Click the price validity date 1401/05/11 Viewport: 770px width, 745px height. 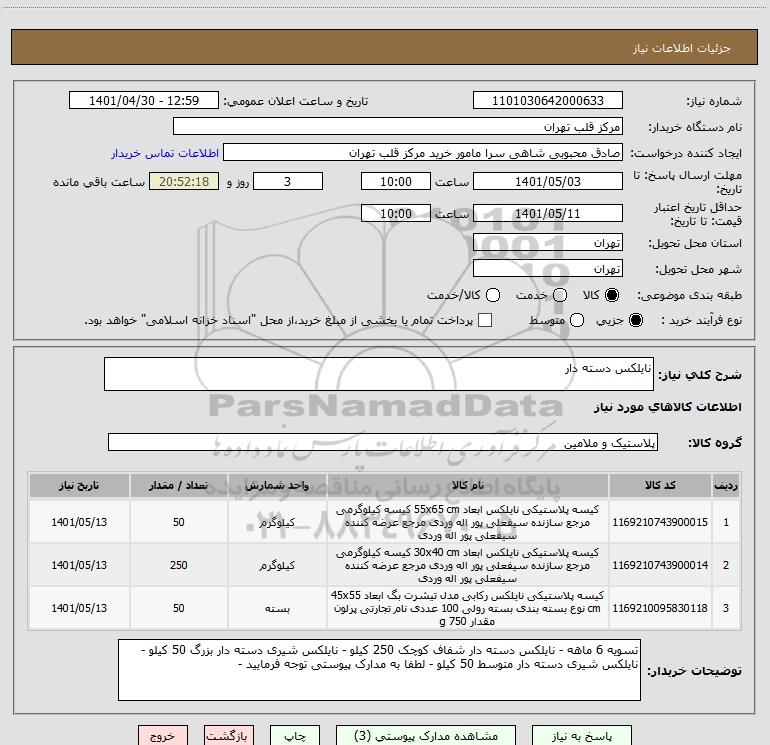click(548, 213)
